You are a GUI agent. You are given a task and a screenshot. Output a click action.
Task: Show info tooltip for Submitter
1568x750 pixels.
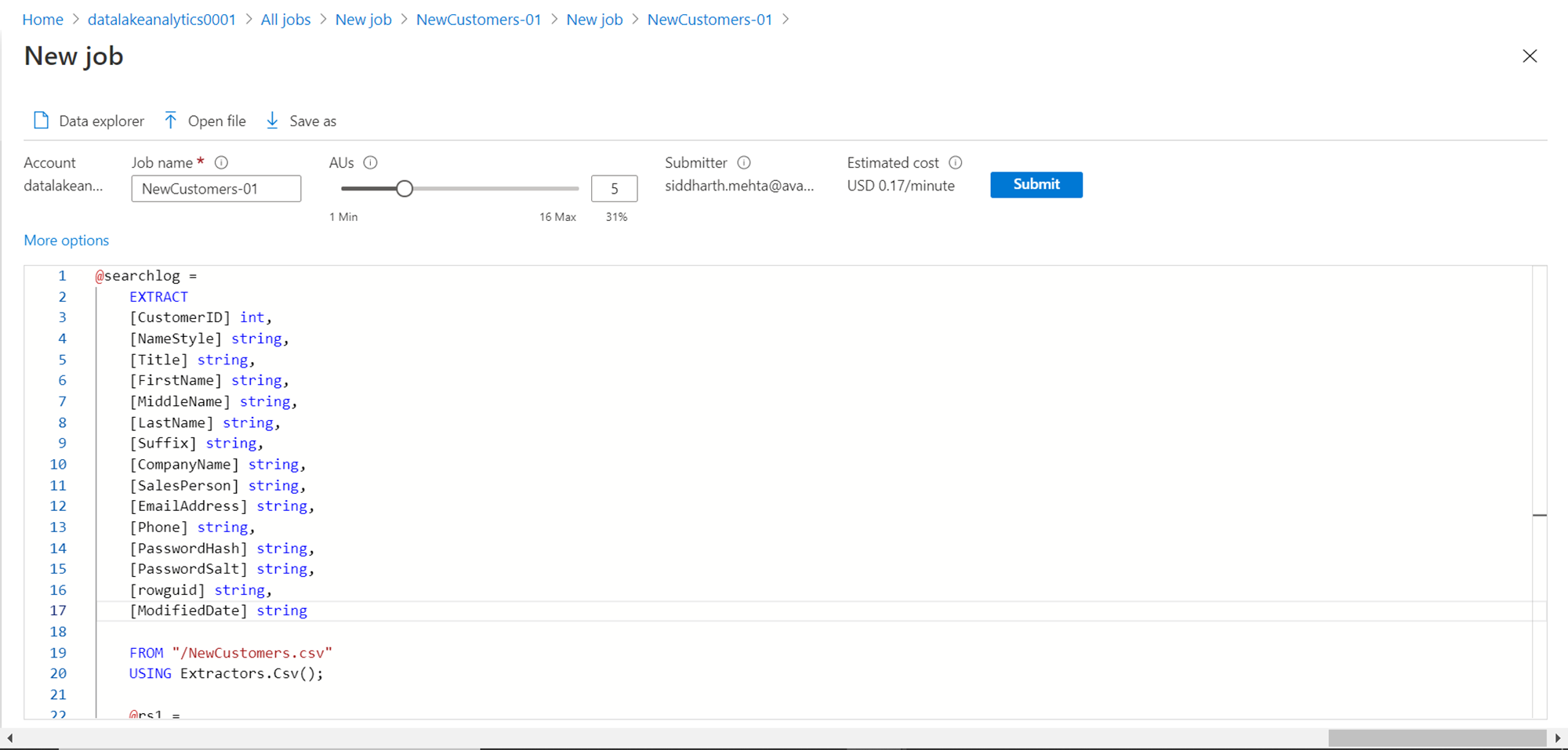[x=744, y=162]
